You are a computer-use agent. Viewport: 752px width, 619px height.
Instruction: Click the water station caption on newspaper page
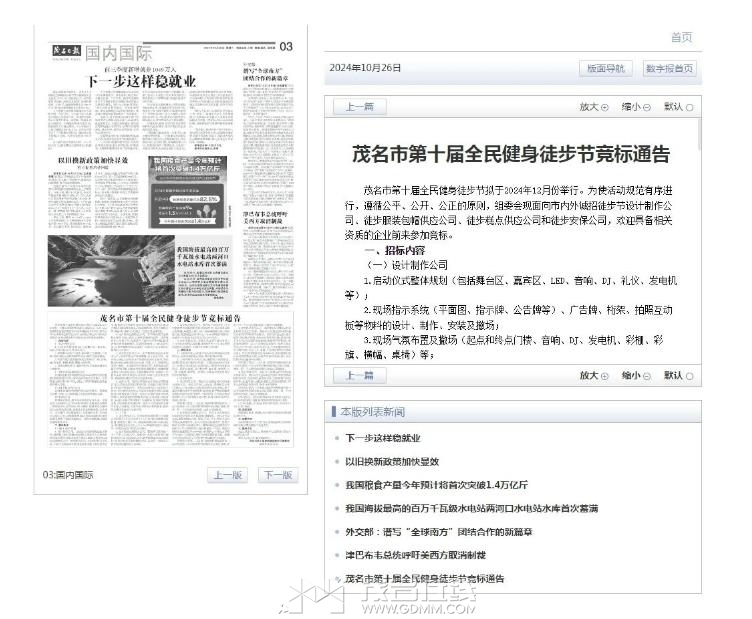pos(203,272)
